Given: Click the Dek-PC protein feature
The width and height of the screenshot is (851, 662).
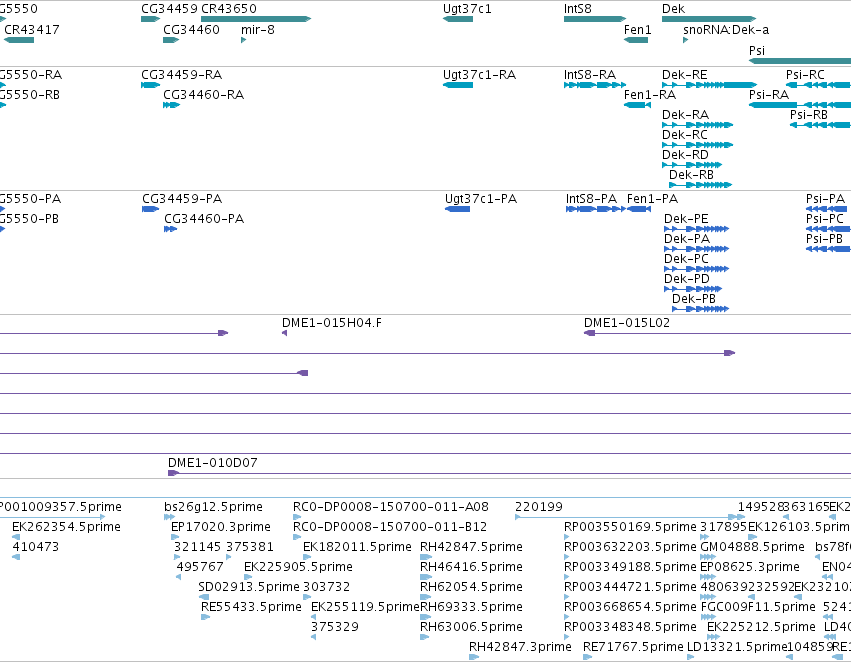Looking at the screenshot, I should [x=696, y=269].
